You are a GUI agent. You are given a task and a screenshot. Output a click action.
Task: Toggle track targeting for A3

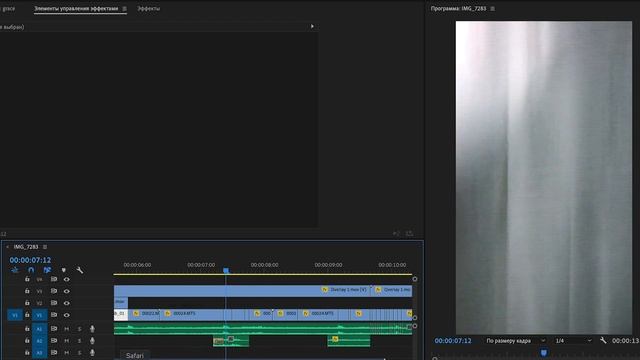click(x=39, y=352)
